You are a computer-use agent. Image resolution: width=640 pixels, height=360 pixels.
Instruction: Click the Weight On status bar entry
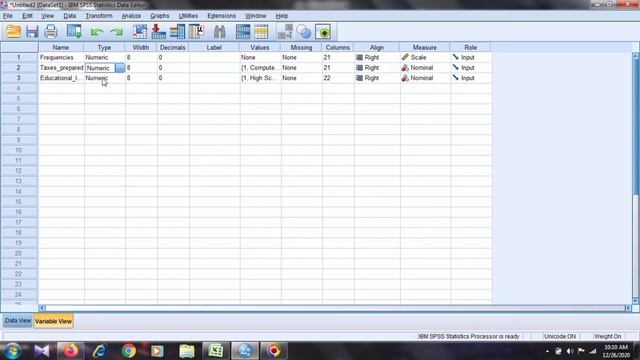click(x=607, y=336)
